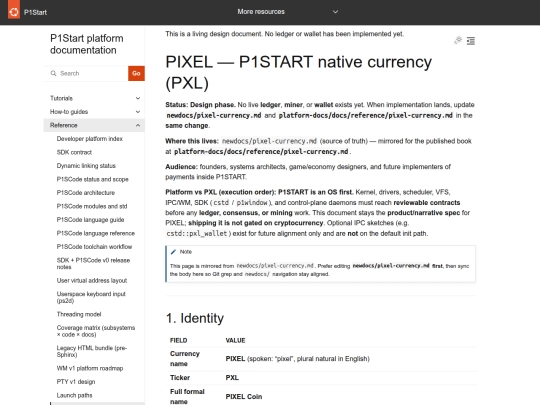Expand the How-to guides chevron

coord(138,112)
